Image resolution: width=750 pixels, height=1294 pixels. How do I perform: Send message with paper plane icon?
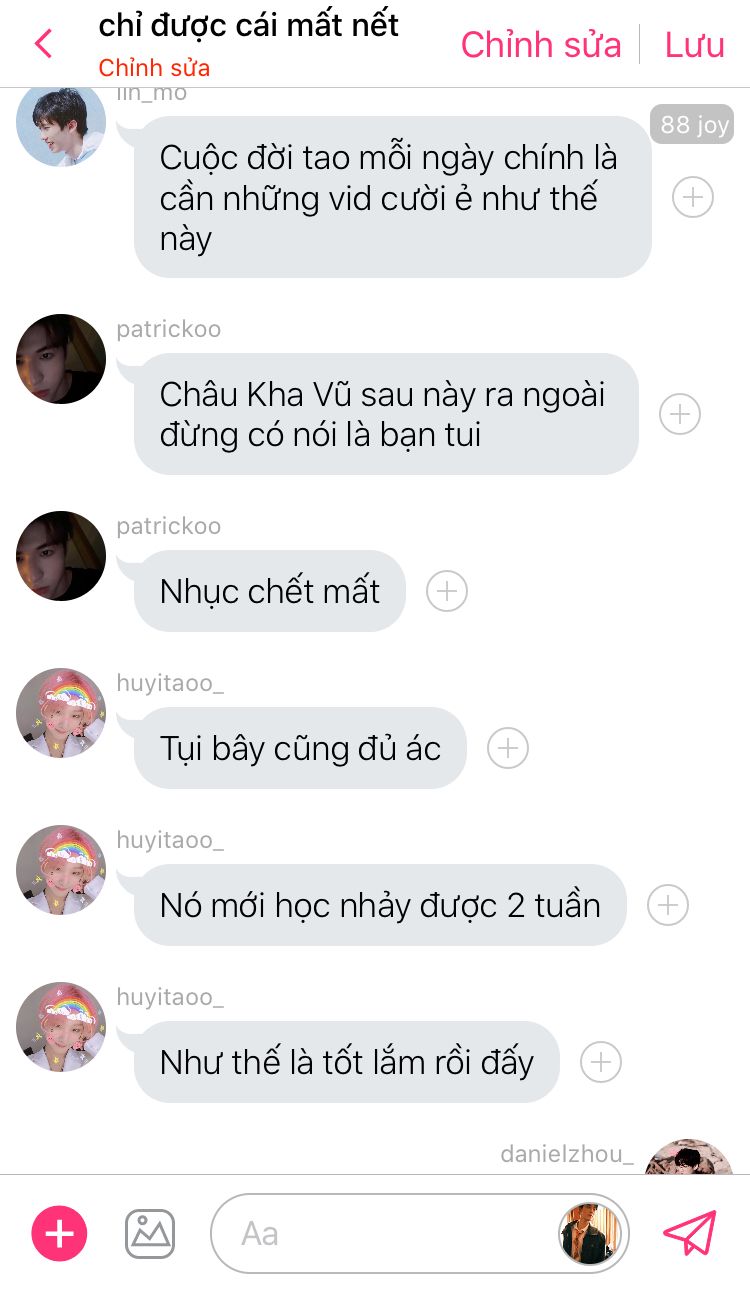[690, 1233]
